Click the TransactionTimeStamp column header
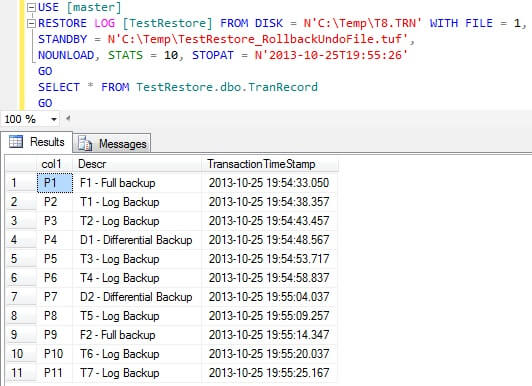The width and height of the screenshot is (532, 386). tap(270, 164)
